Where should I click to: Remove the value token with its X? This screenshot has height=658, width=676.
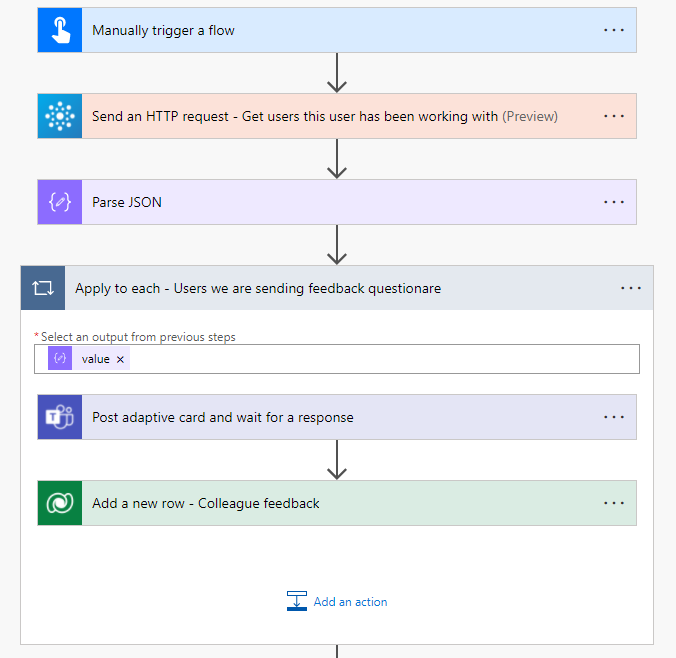click(x=121, y=360)
